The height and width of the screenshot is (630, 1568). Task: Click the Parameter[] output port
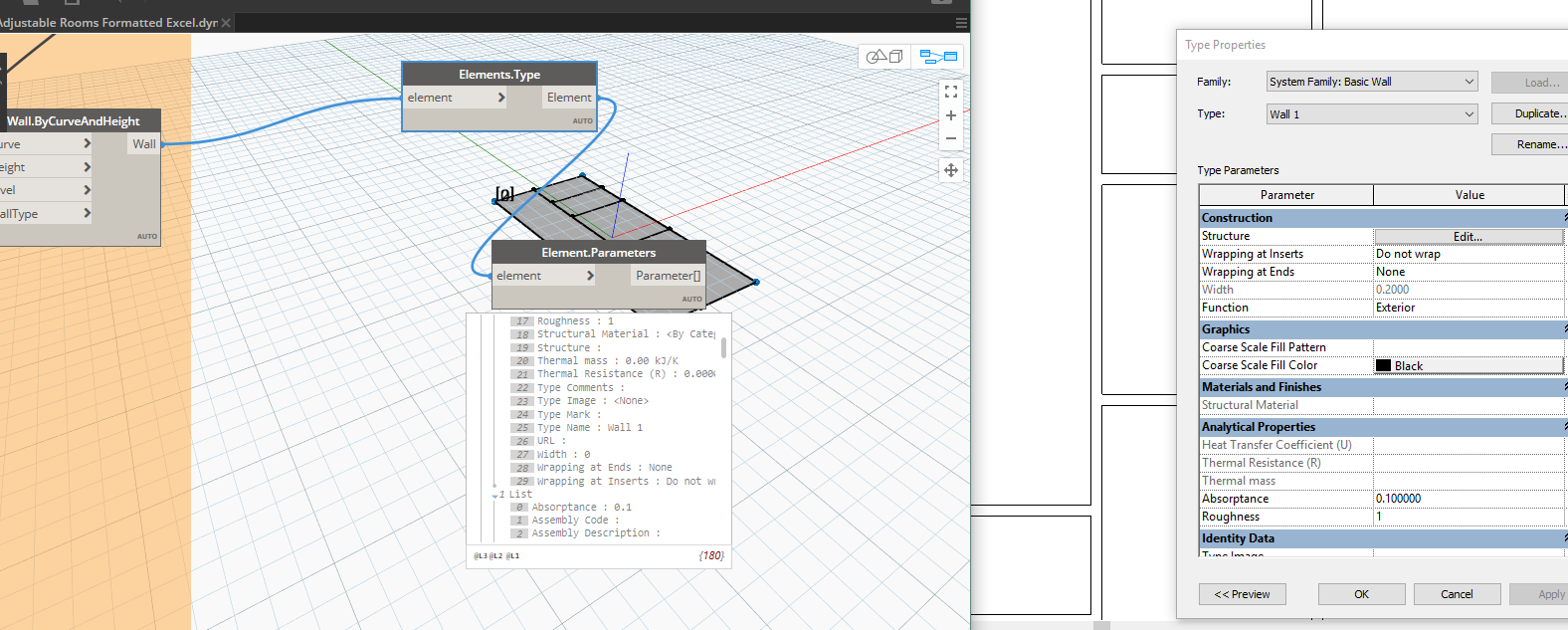click(x=669, y=276)
